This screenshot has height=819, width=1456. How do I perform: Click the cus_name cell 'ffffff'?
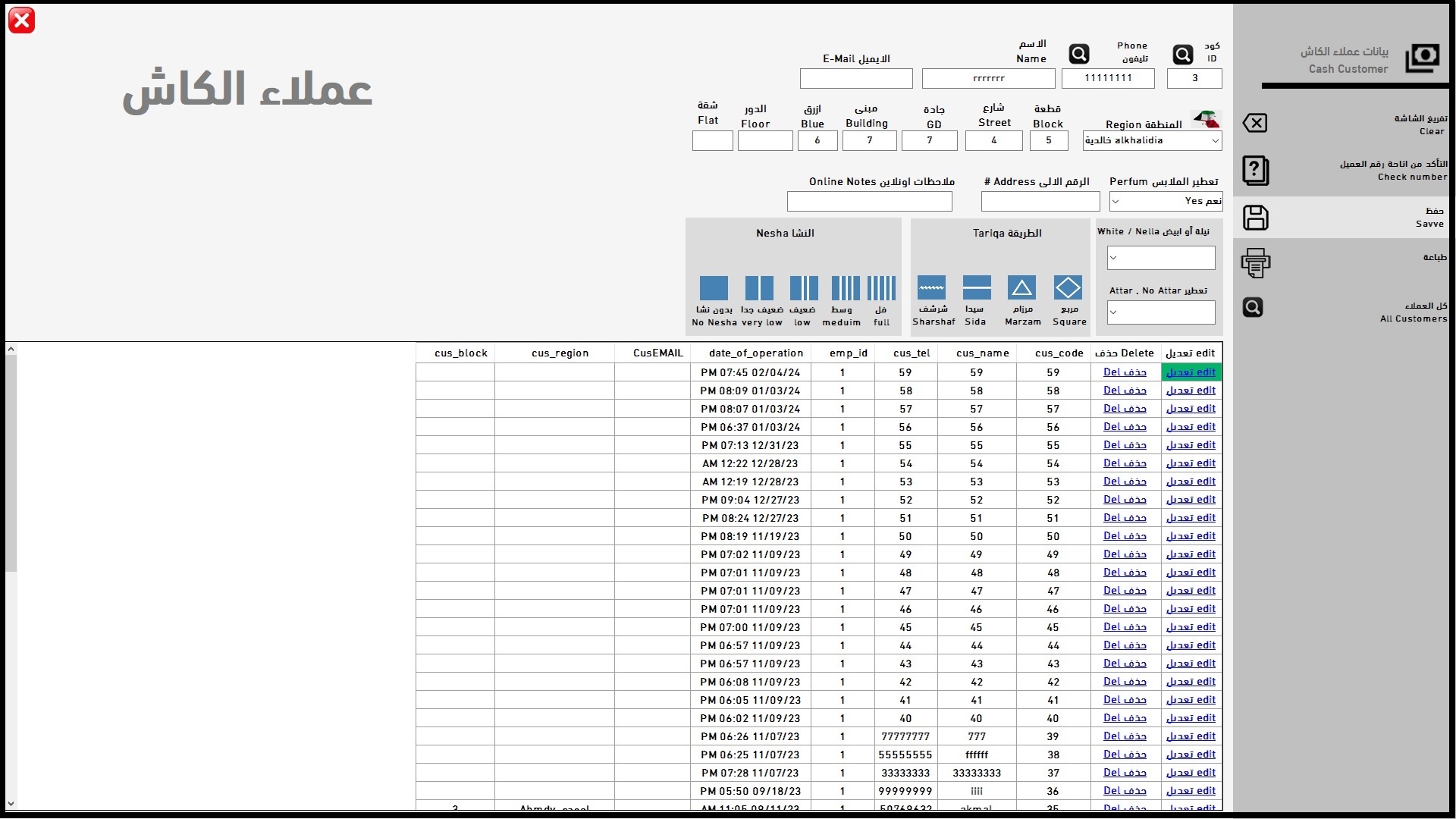point(977,755)
